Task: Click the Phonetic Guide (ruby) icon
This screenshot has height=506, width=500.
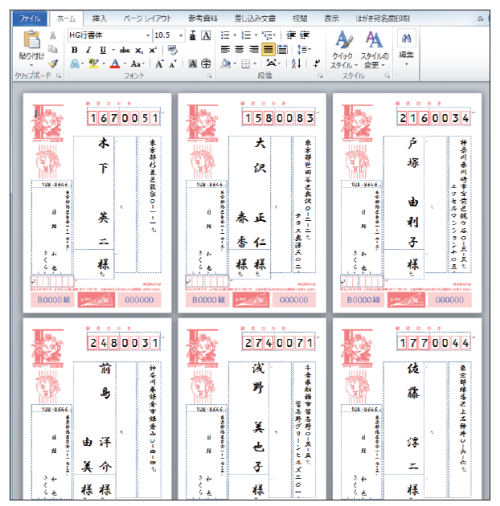Action: coord(192,35)
